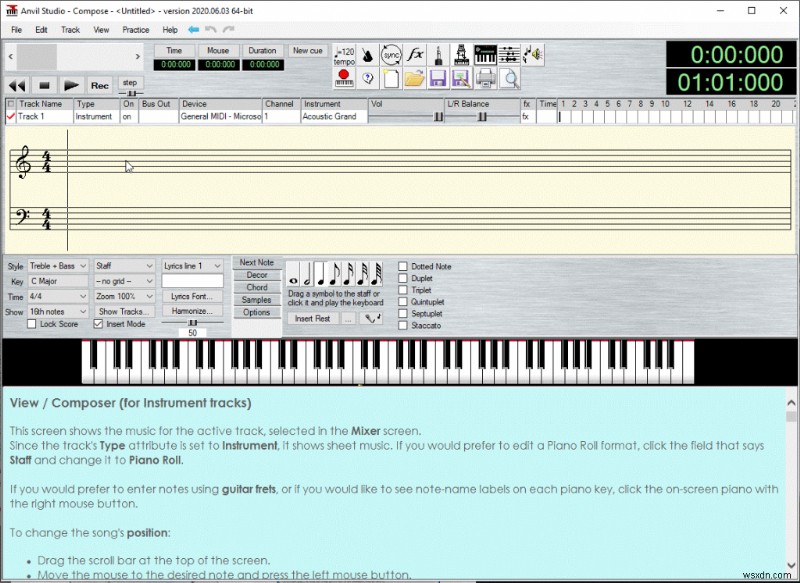
Task: Open the Edit menu
Action: click(41, 30)
